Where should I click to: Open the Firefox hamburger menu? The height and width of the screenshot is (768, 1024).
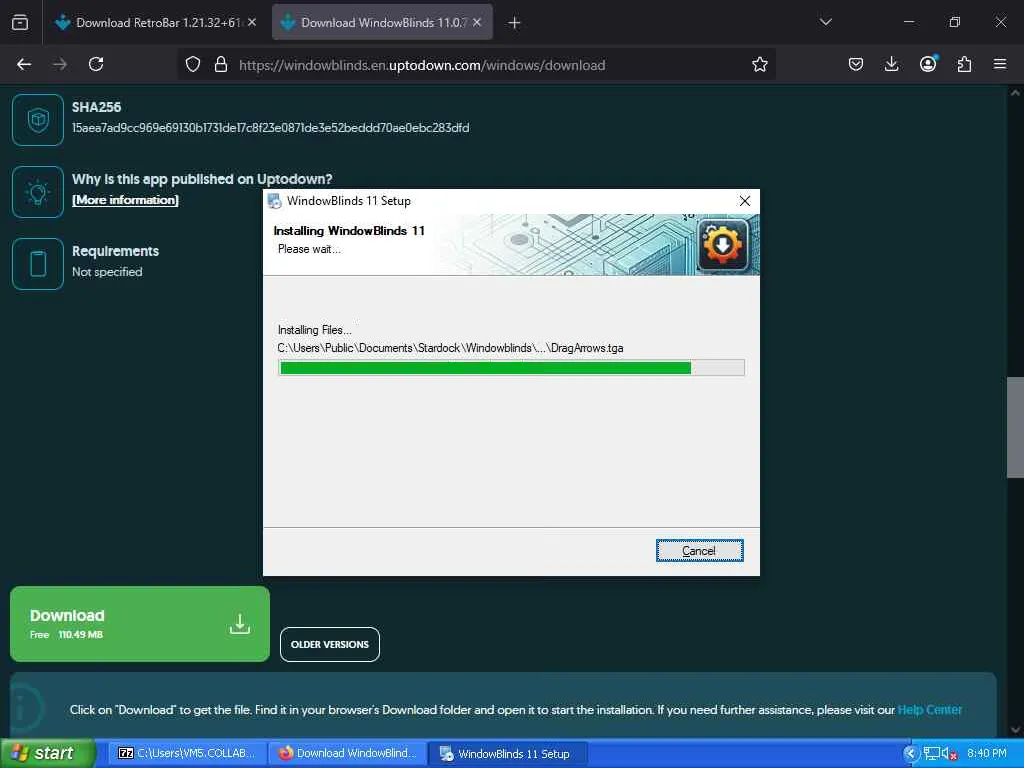(x=1000, y=64)
